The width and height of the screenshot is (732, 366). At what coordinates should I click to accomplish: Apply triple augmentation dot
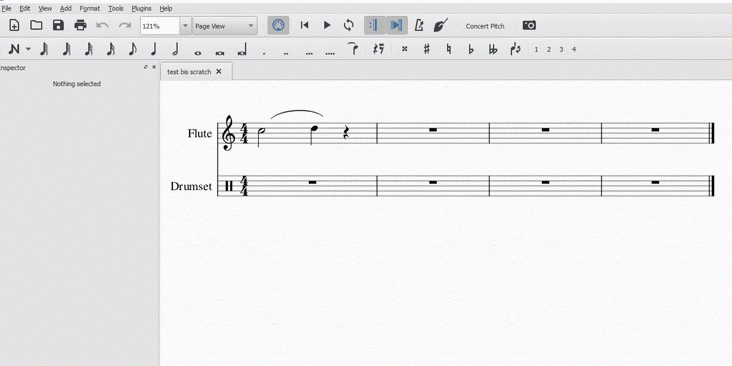click(309, 53)
